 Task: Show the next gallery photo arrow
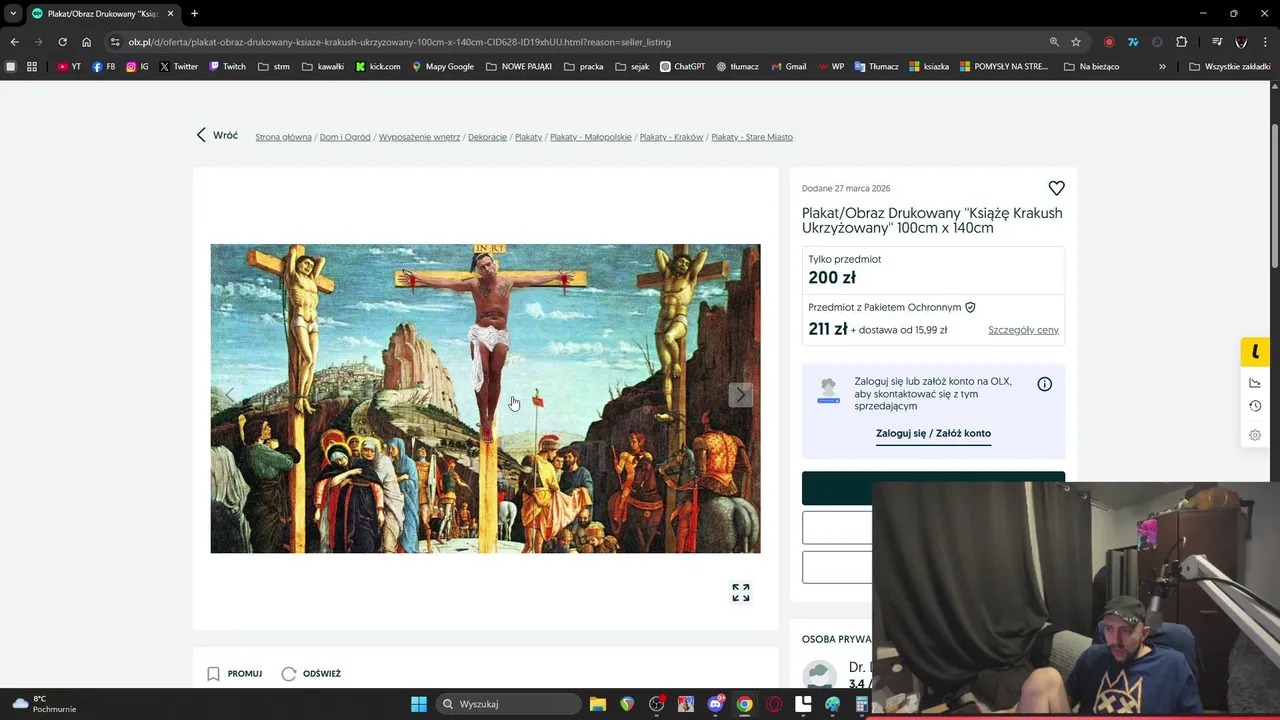(740, 395)
